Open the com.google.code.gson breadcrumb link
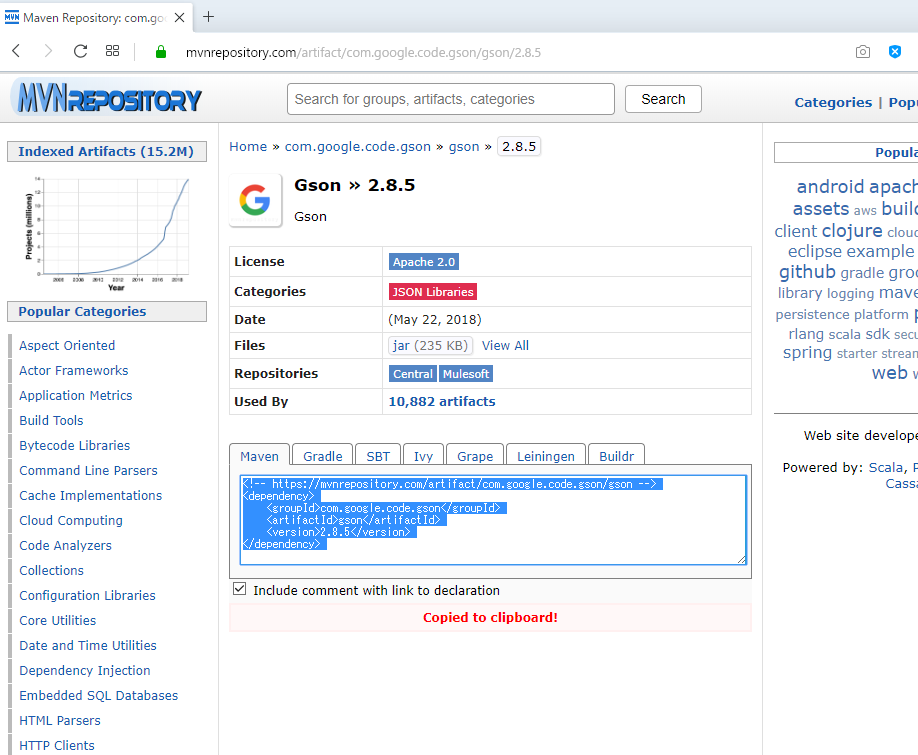The image size is (918, 755). [x=358, y=146]
